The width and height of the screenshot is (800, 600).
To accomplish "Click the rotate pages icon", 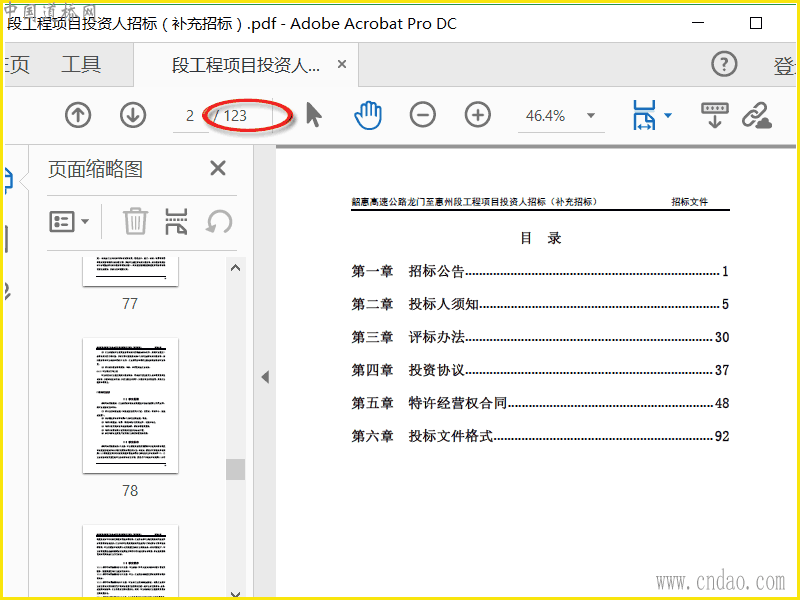I will (219, 221).
